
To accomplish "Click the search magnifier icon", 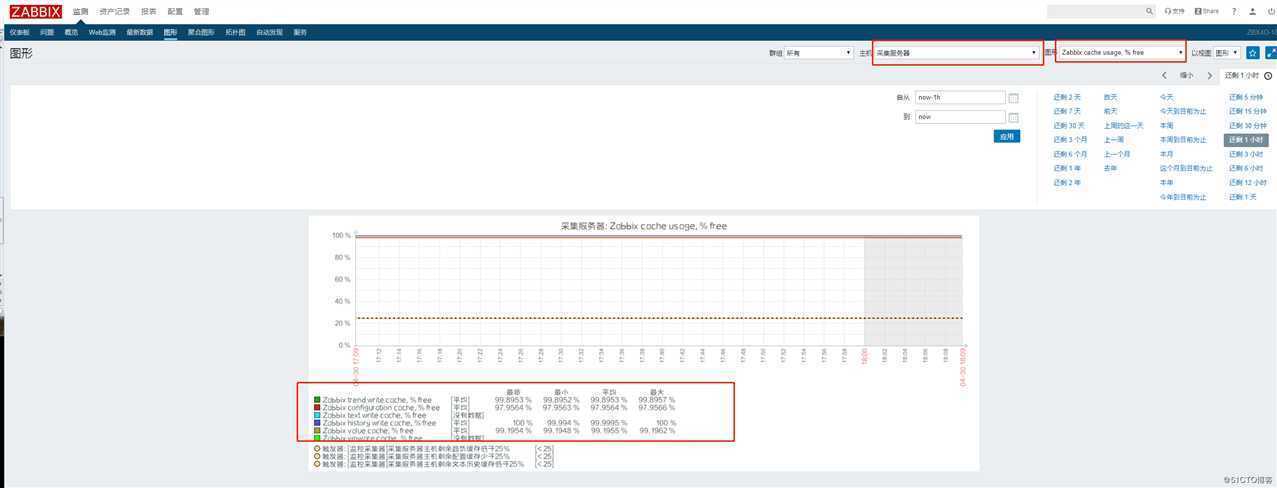I will tap(1149, 11).
